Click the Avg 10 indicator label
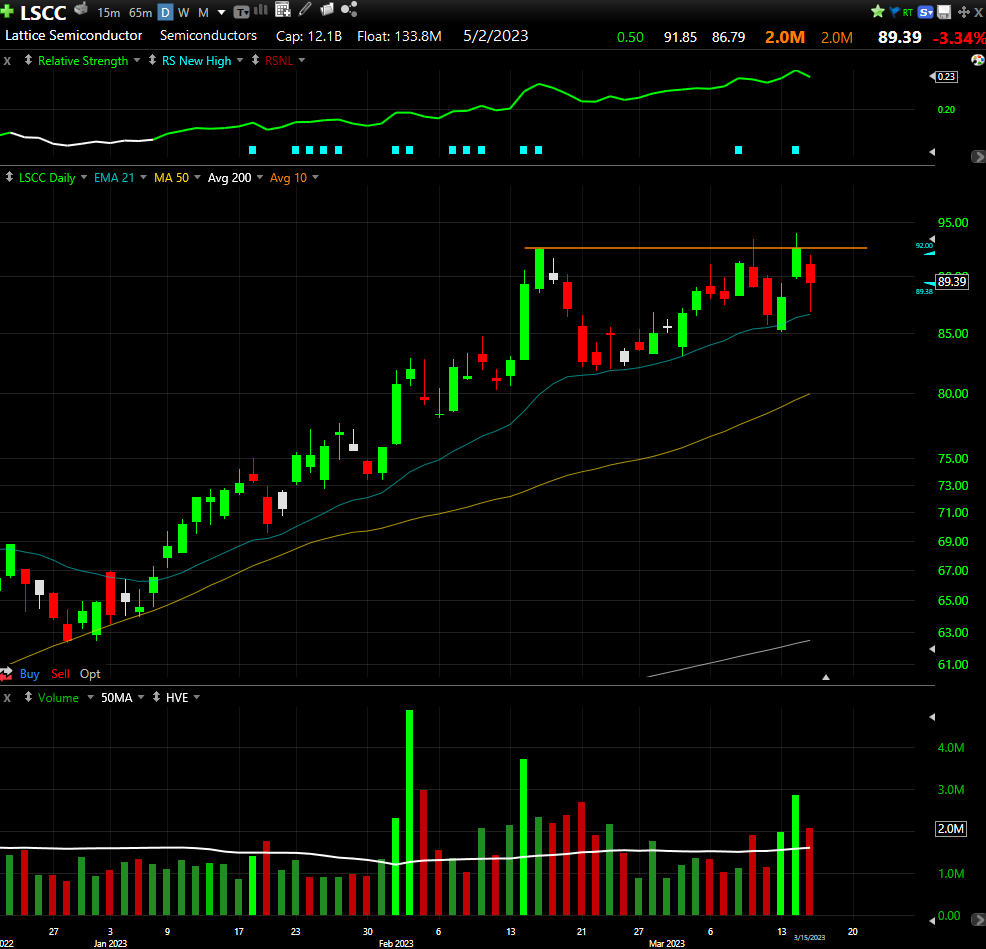 [x=288, y=178]
